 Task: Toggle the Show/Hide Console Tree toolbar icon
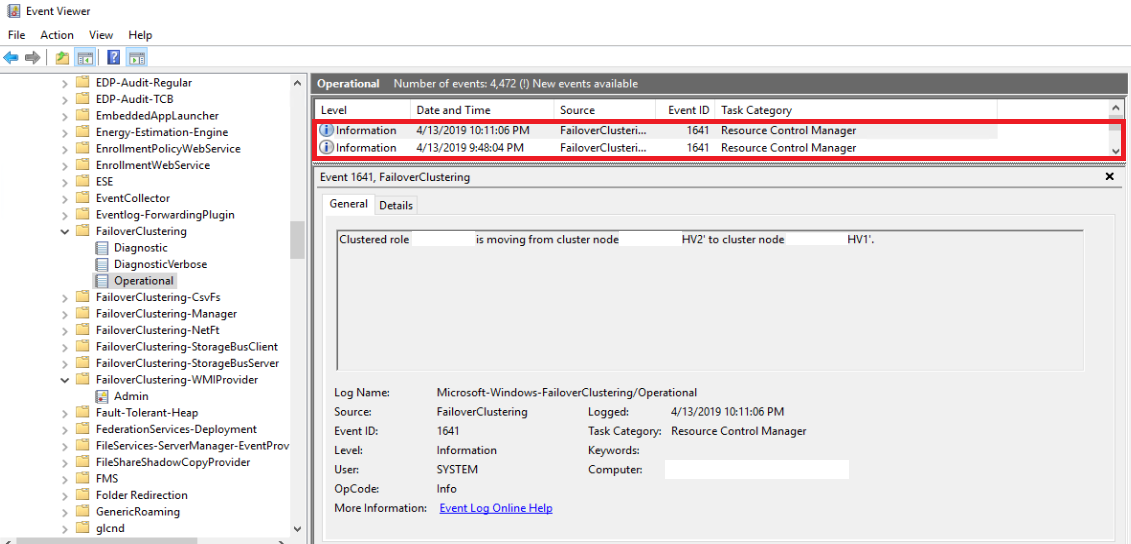(85, 58)
